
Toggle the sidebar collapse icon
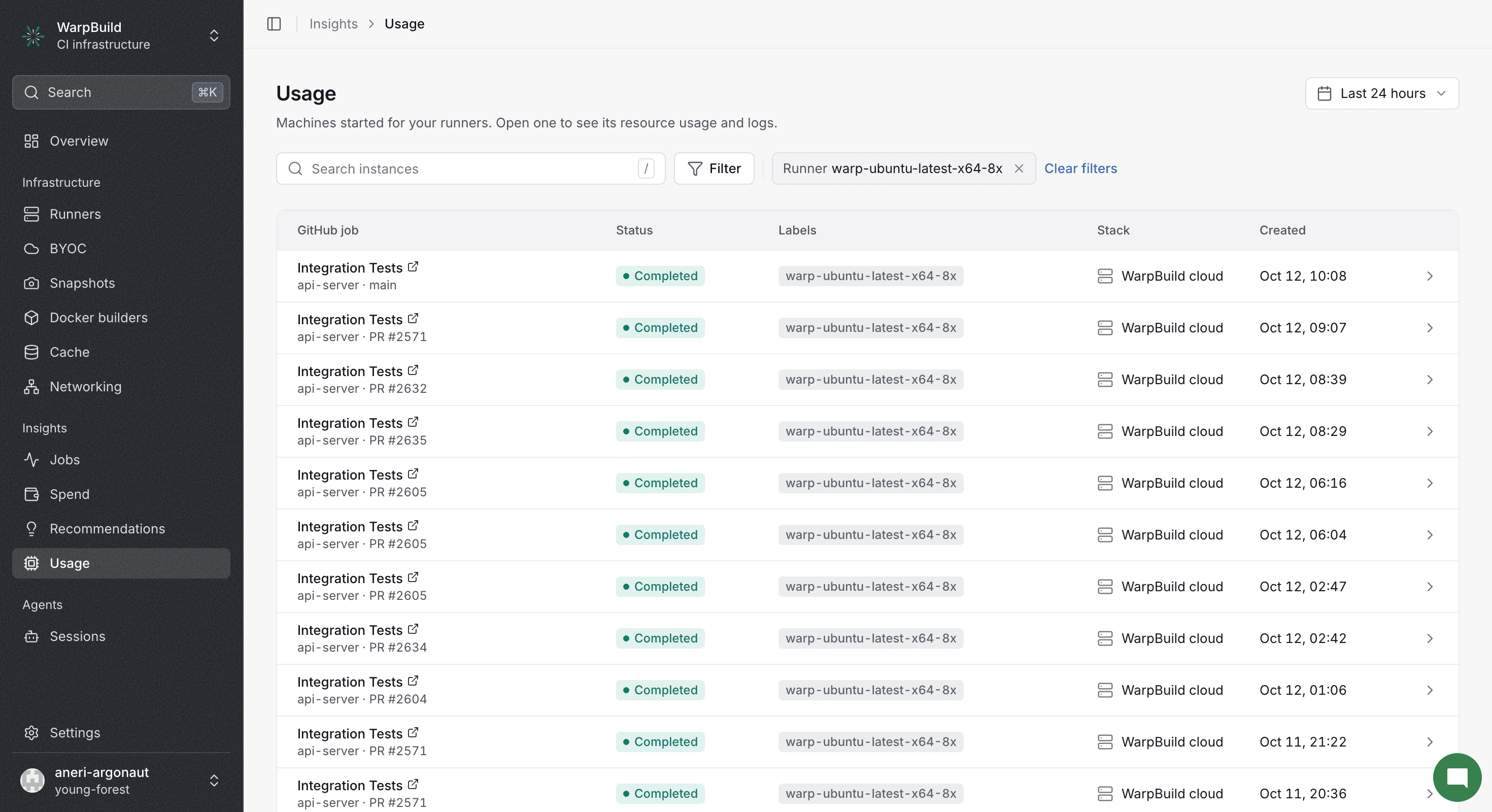pyautogui.click(x=274, y=24)
